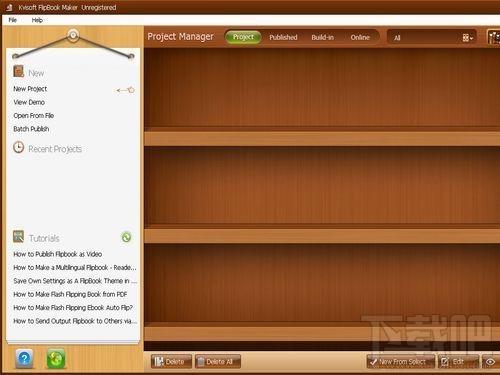Click the Recent Projects heading
The width and height of the screenshot is (500, 375).
[55, 149]
